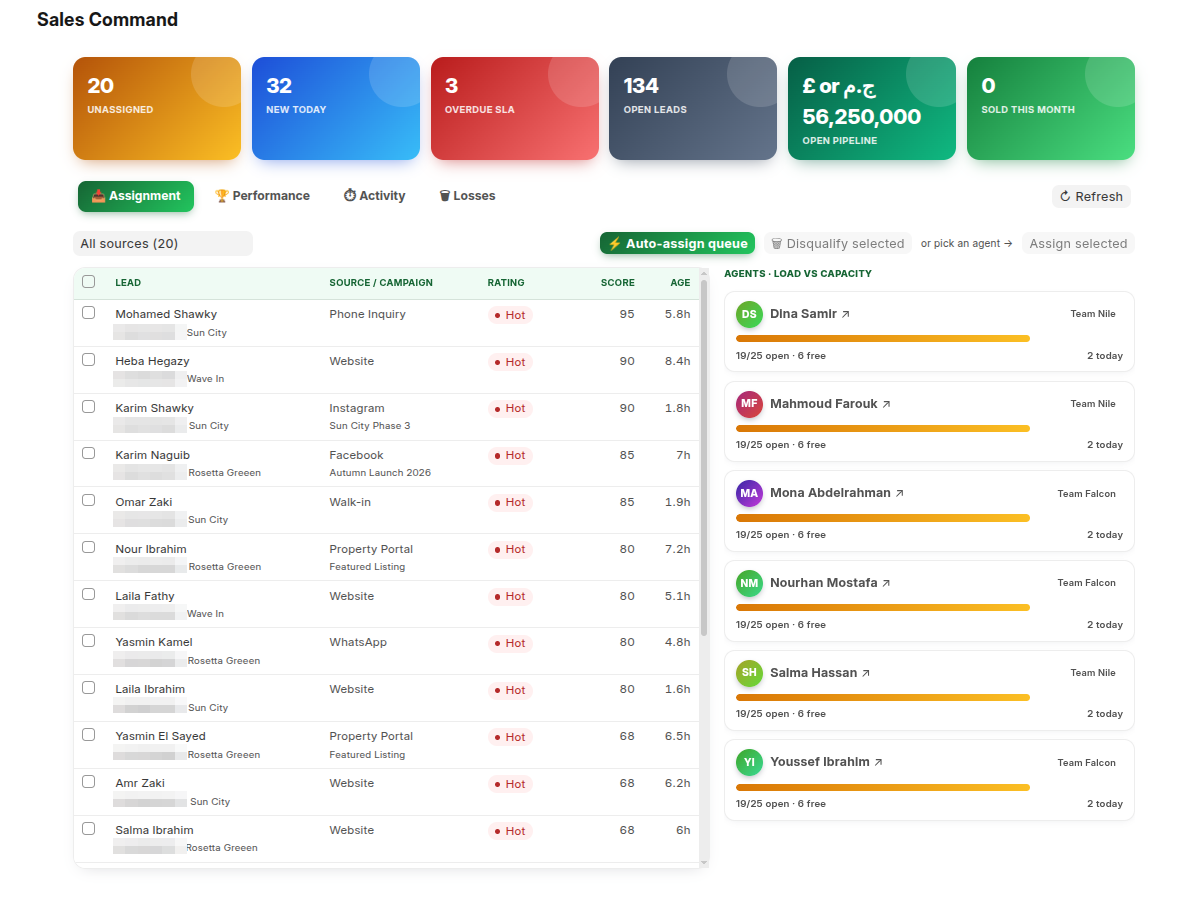The height and width of the screenshot is (915, 1201).
Task: Click the "Walk-in" source cell
Action: tap(350, 502)
